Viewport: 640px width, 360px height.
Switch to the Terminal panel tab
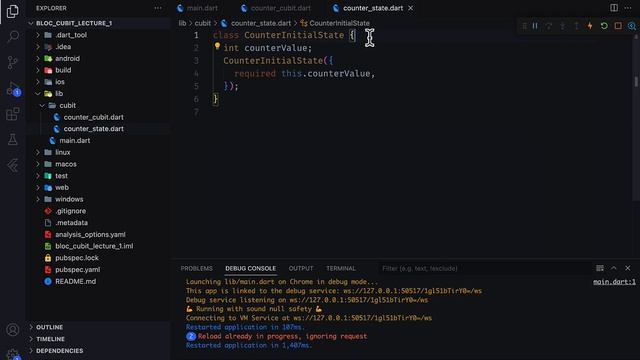(340, 269)
